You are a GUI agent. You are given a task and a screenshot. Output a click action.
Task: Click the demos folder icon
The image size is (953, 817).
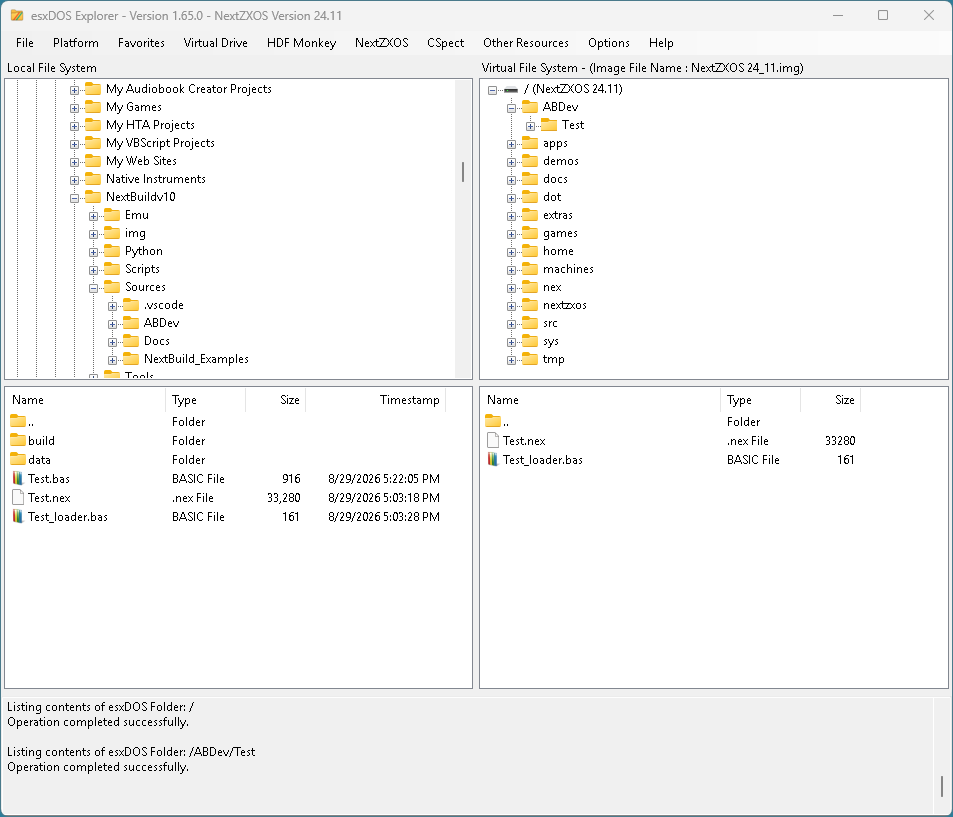pos(530,160)
